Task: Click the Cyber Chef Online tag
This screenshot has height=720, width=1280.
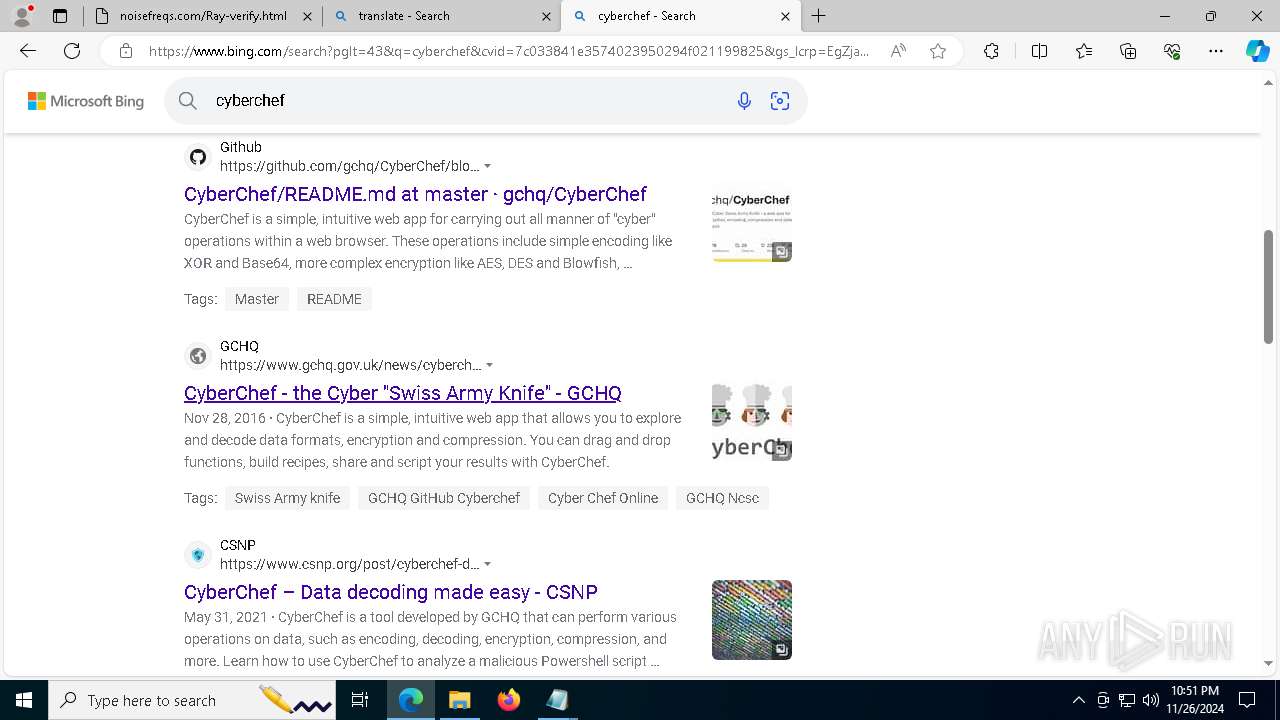Action: pyautogui.click(x=603, y=498)
